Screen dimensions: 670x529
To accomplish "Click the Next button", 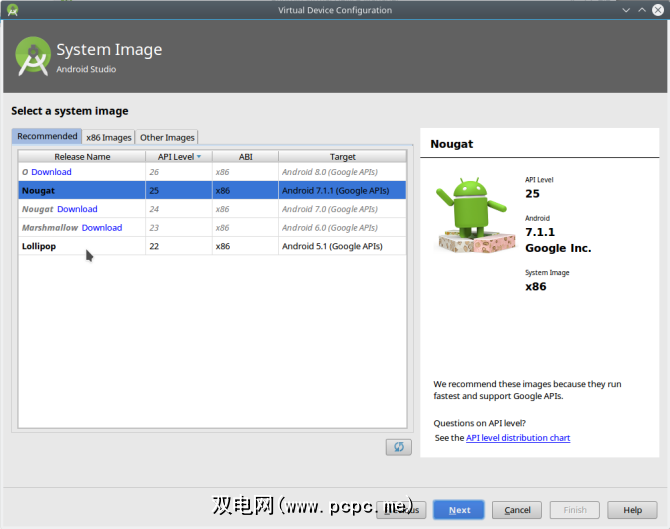I will pos(458,510).
